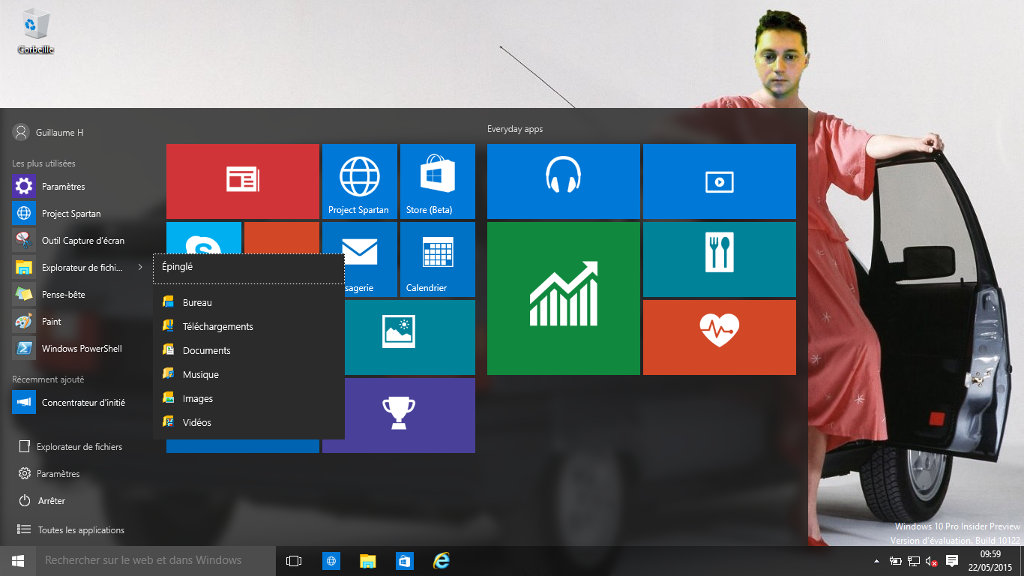Launch Project Spartan from the most-used list

click(77, 214)
